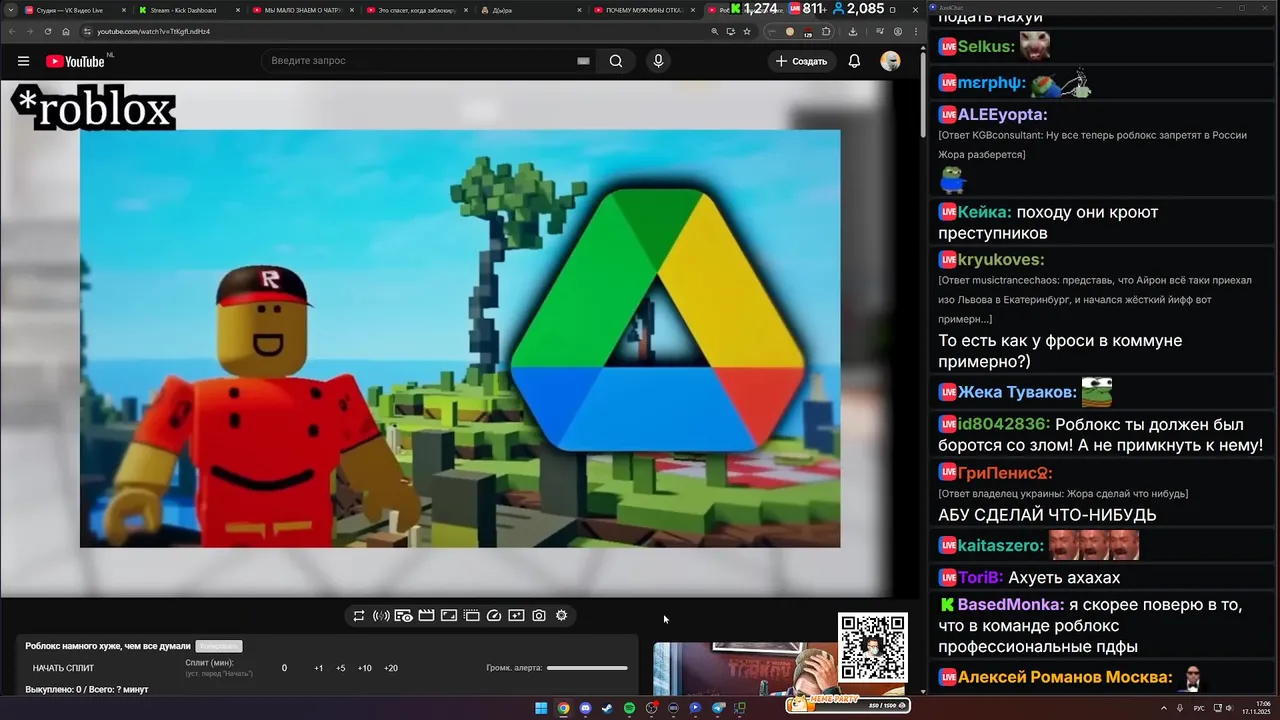Screen dimensions: 1280x720
Task: Click username Жека Туваков in chat
Action: click(x=1017, y=392)
